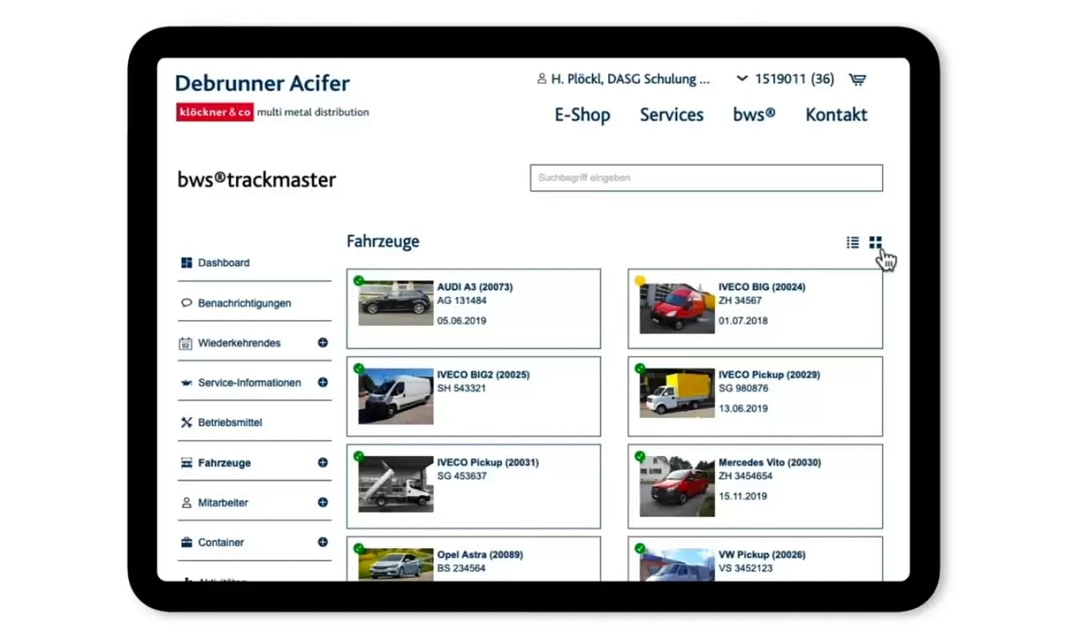This screenshot has width=1080, height=631.
Task: Expand Mitarbeiter plus button
Action: pyautogui.click(x=323, y=503)
